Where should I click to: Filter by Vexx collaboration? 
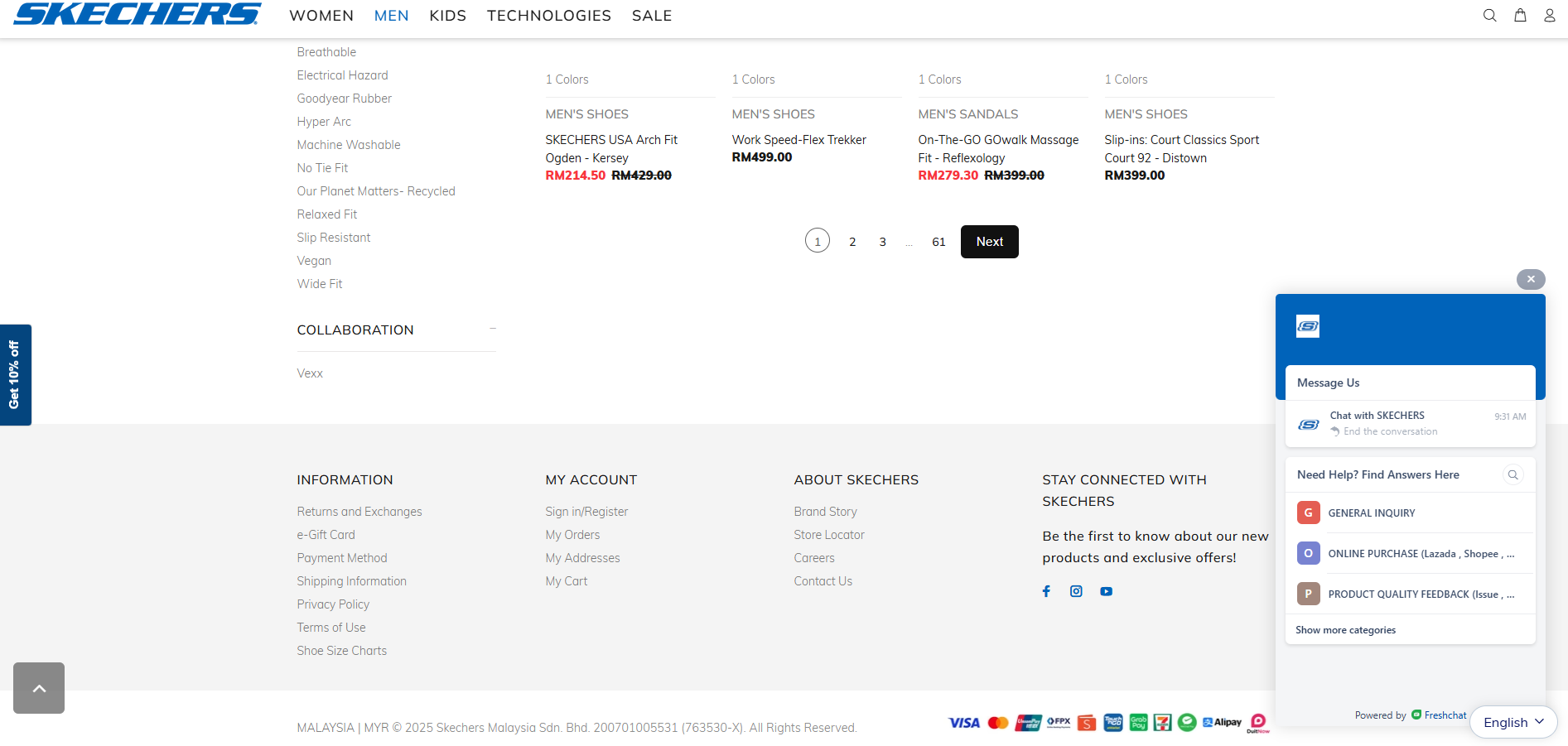tap(310, 373)
